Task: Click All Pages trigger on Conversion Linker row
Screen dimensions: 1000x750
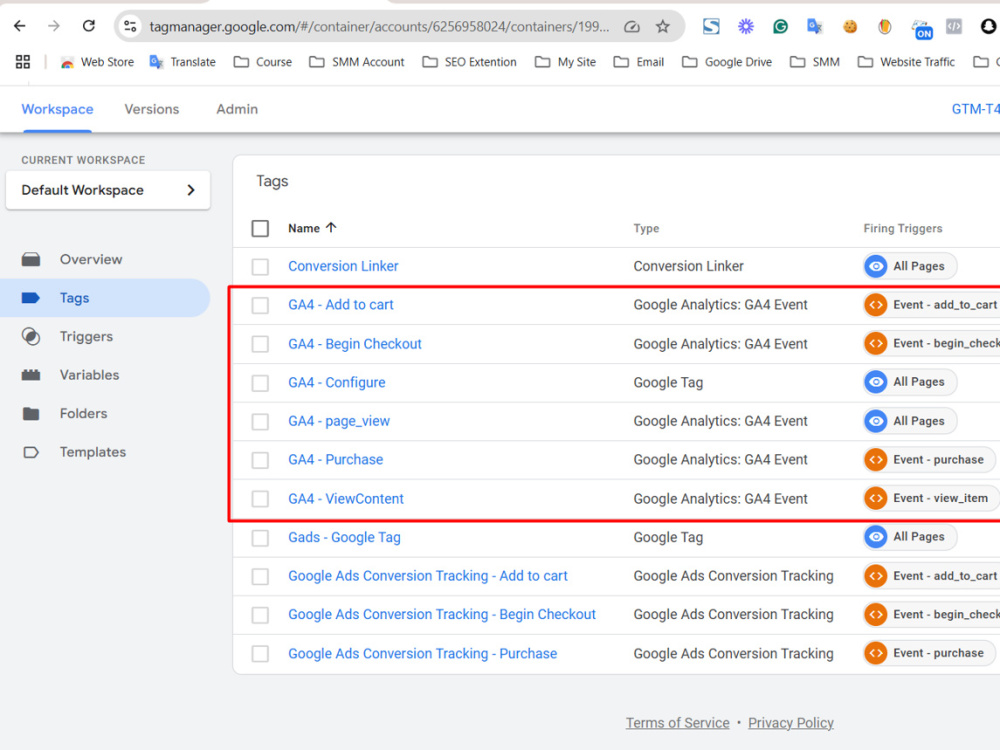Action: (910, 266)
